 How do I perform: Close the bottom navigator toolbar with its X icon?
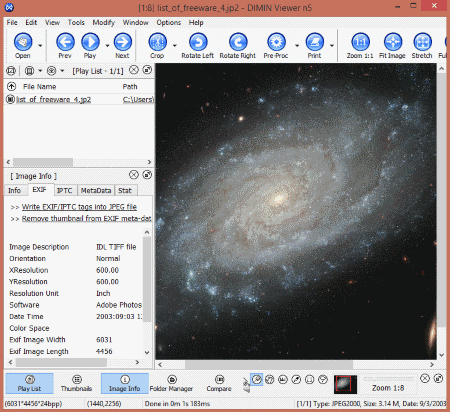425,378
